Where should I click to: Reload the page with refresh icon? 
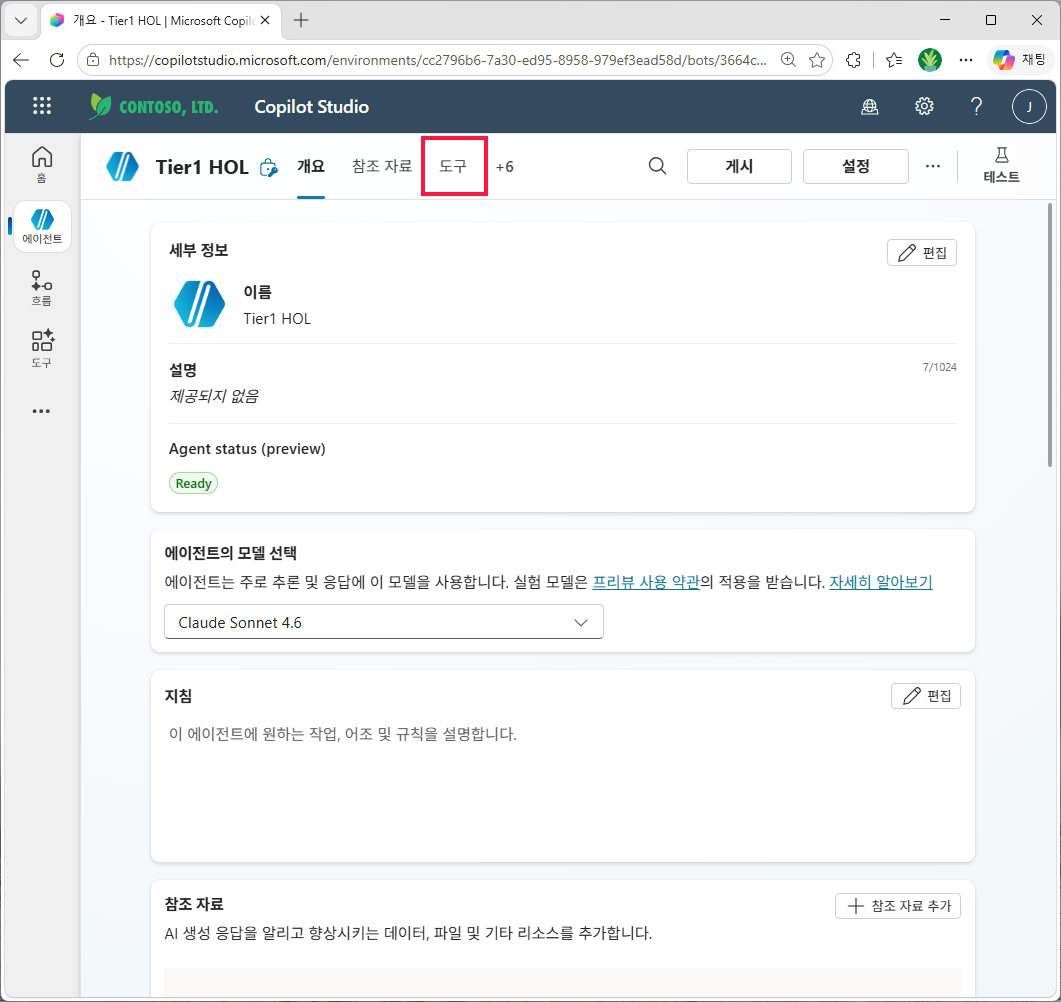57,60
